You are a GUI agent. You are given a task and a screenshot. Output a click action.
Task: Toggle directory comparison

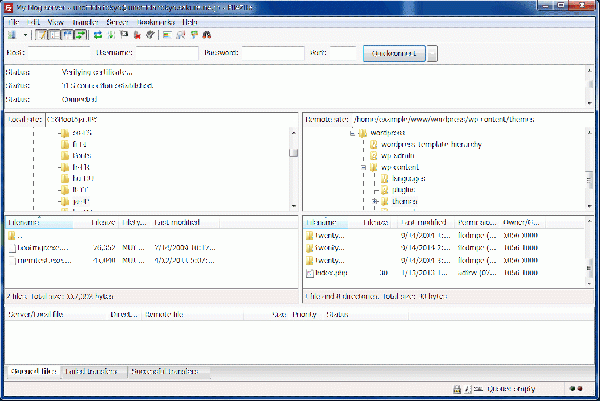click(x=180, y=35)
